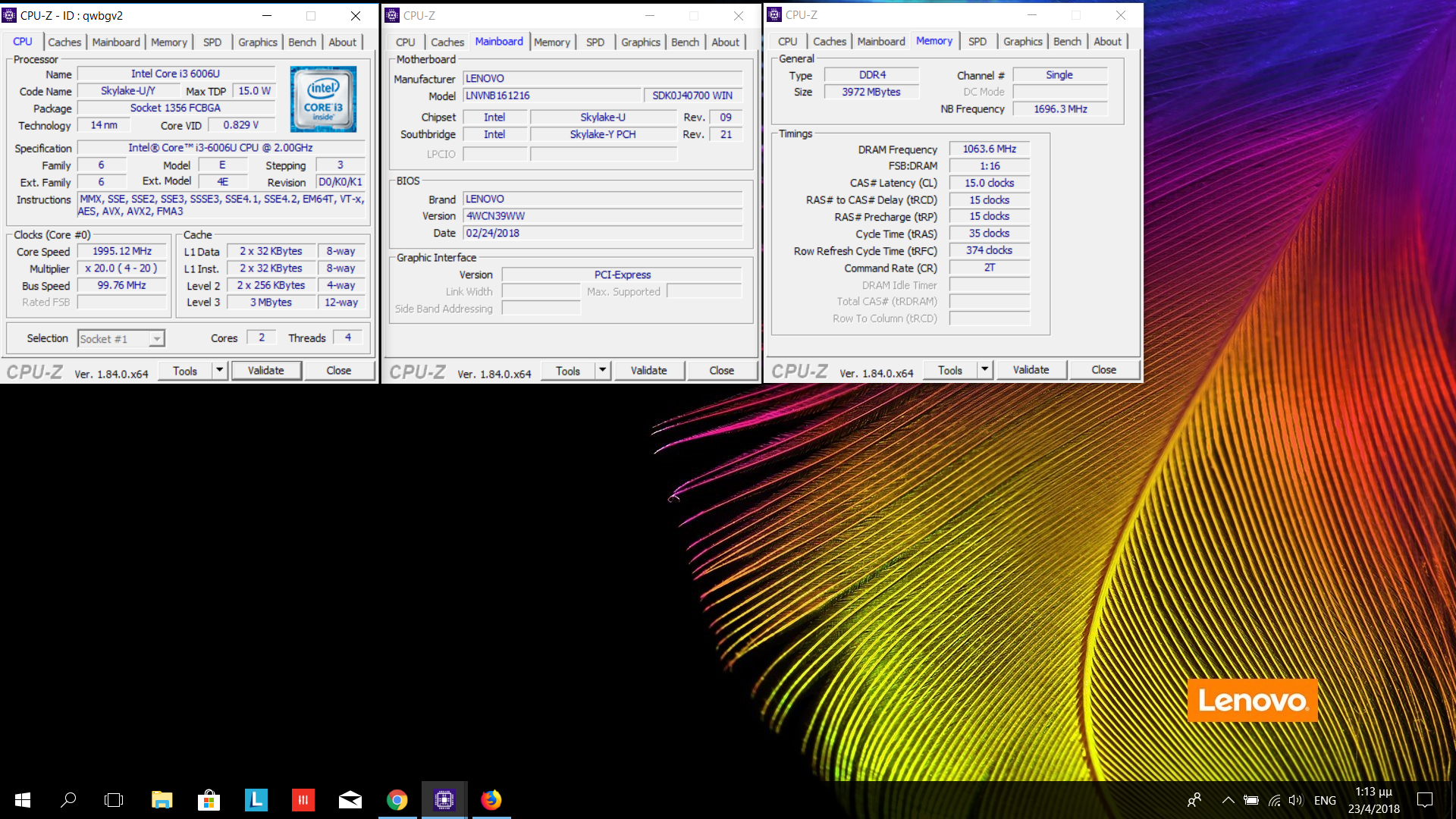Open About tab in the Memory window

click(1107, 41)
